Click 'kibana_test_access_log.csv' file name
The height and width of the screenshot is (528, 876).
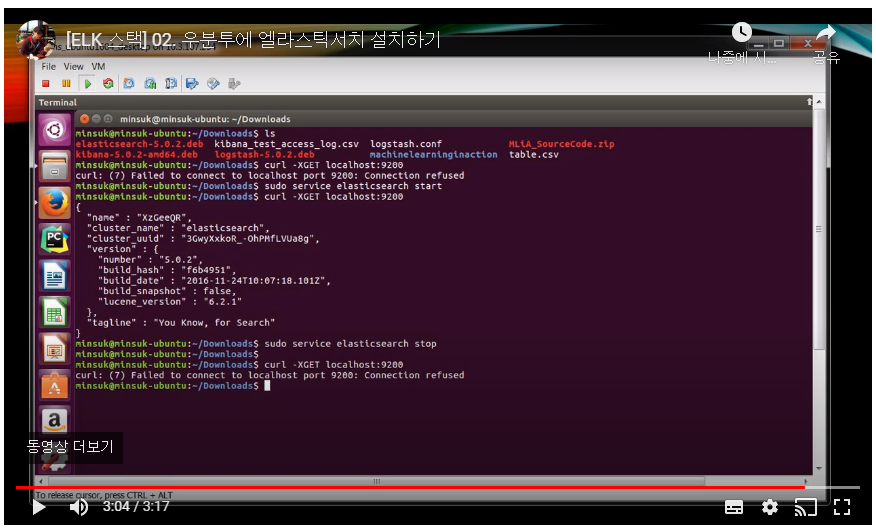pos(287,144)
